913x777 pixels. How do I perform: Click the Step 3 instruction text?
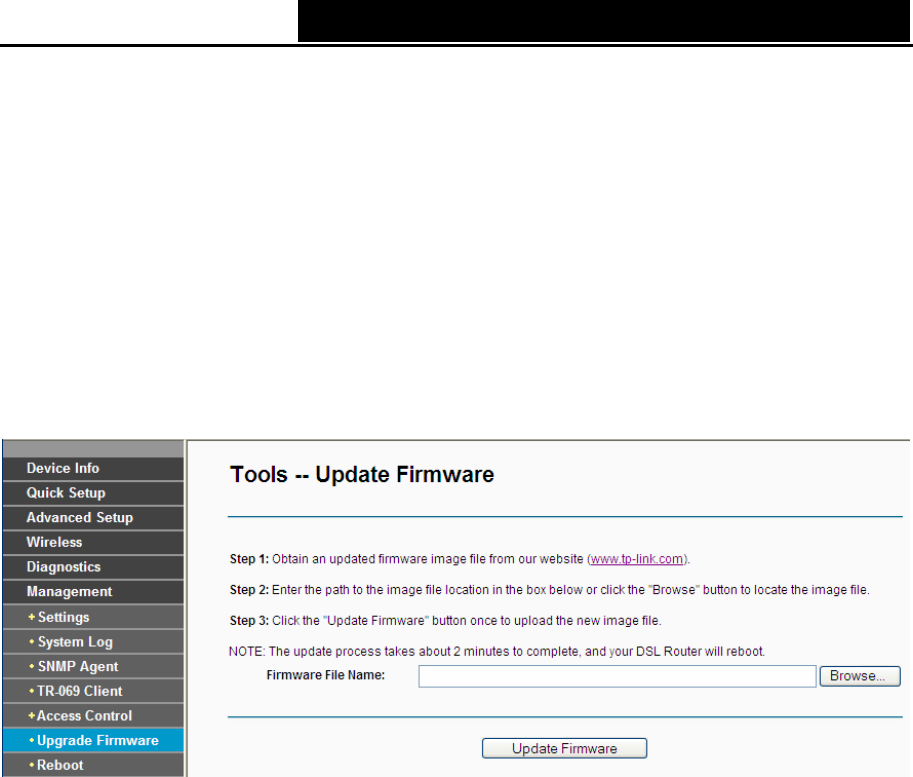click(x=445, y=621)
